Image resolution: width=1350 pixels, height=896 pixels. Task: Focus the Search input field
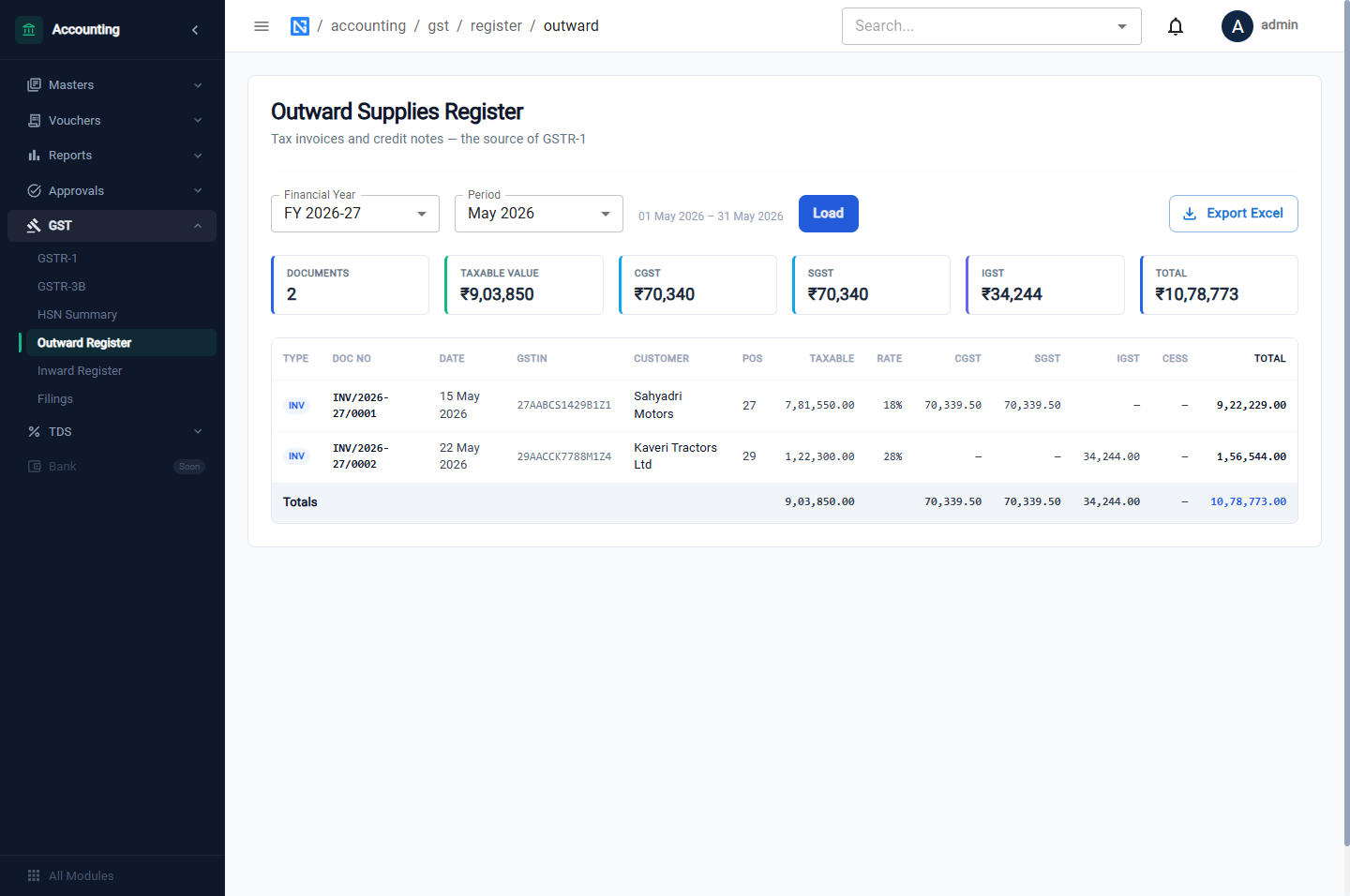point(992,26)
